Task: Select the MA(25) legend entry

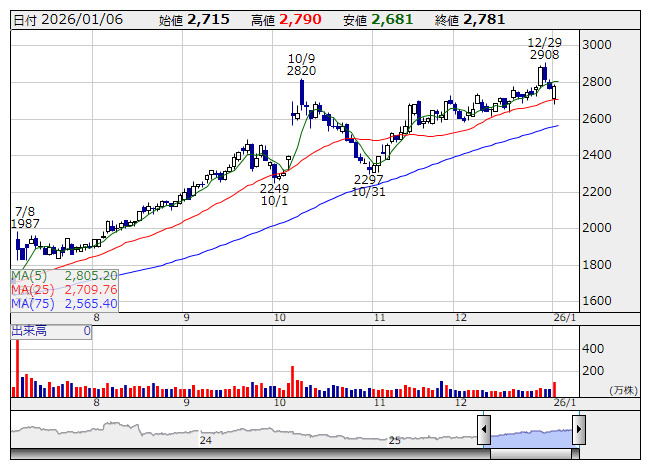Action: [x=64, y=289]
